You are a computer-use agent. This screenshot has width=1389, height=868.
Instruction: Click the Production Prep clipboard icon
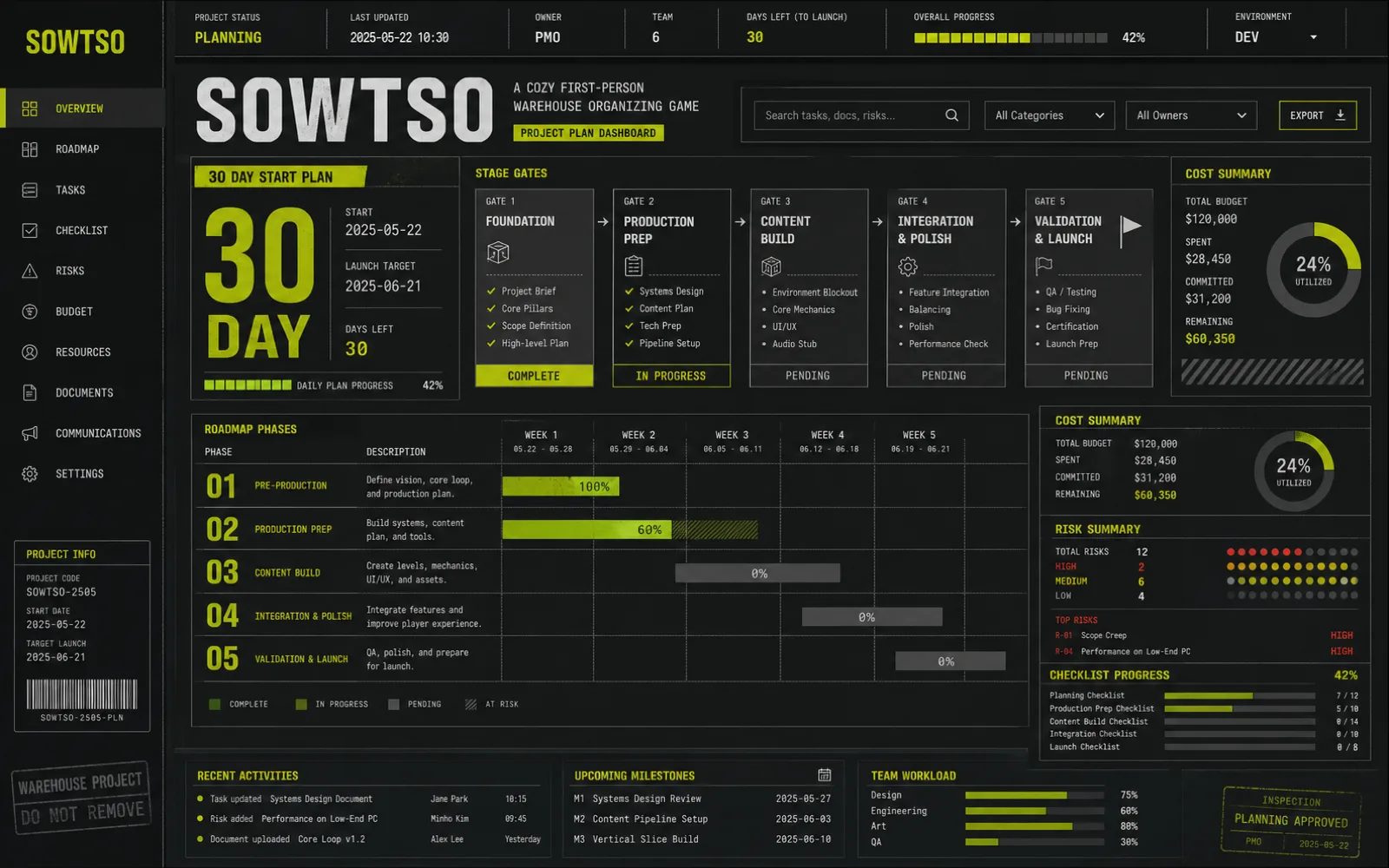[634, 266]
